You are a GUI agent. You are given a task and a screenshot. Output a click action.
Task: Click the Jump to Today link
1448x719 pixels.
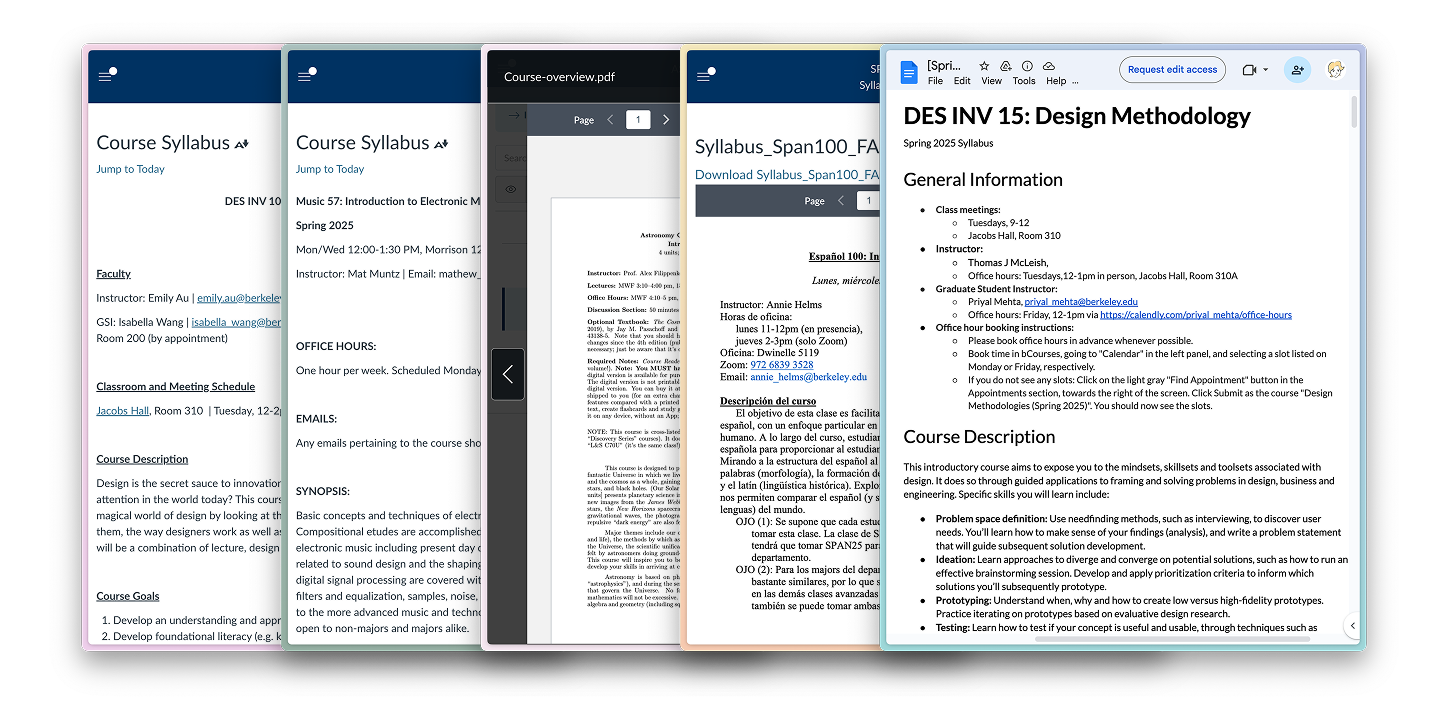(x=130, y=168)
